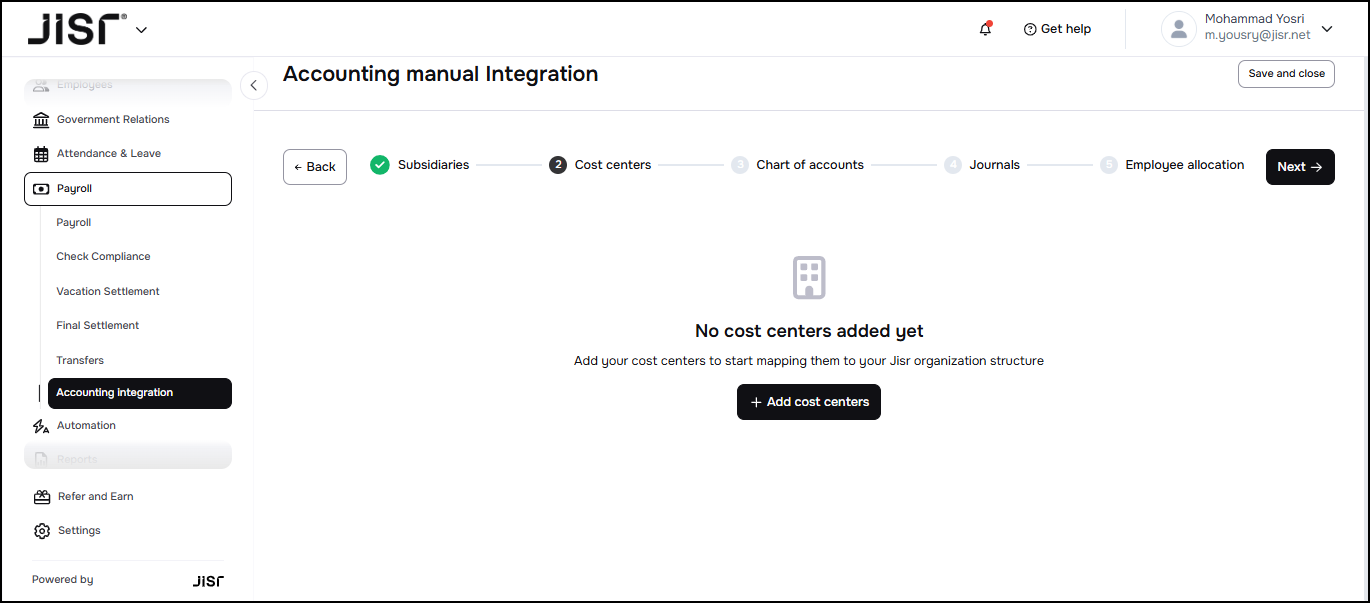
Task: Go to the Subsidiaries completed step
Action: click(420, 165)
